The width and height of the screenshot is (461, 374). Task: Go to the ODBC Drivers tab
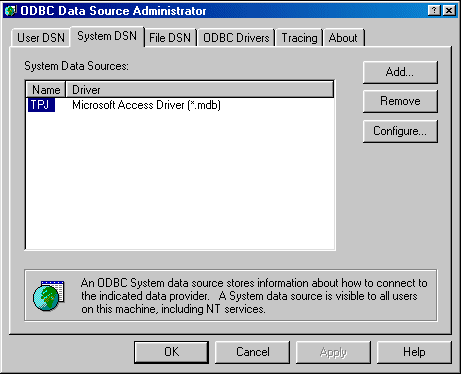pos(236,38)
